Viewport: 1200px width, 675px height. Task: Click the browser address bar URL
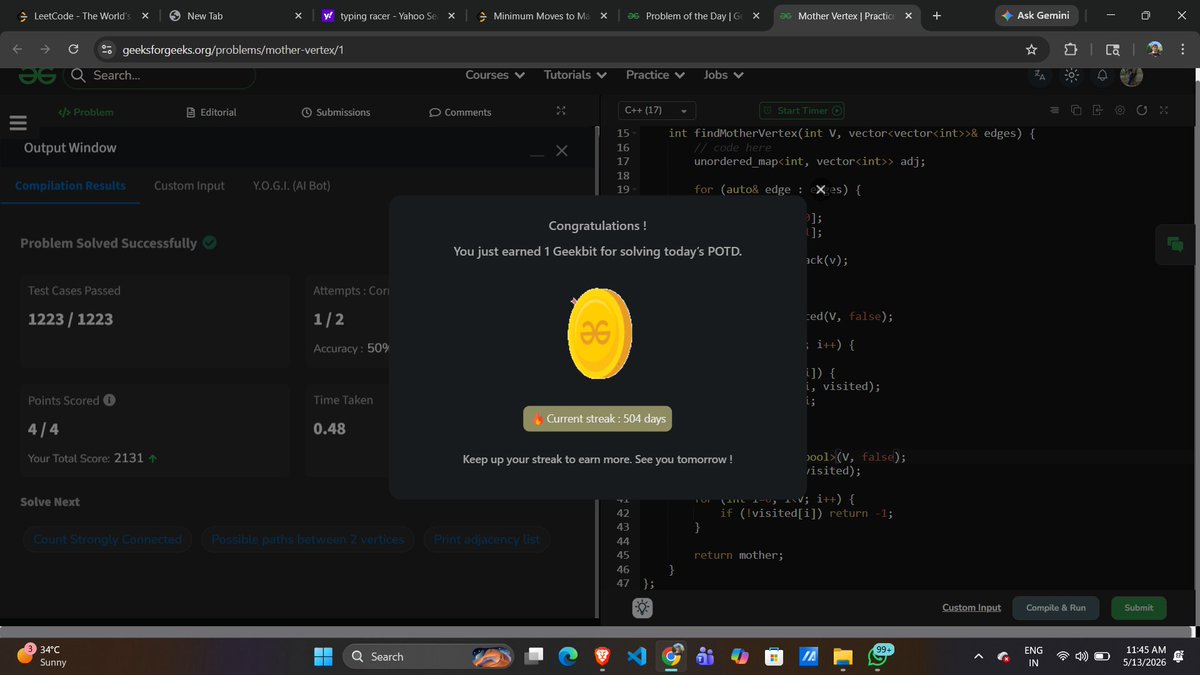pos(233,50)
